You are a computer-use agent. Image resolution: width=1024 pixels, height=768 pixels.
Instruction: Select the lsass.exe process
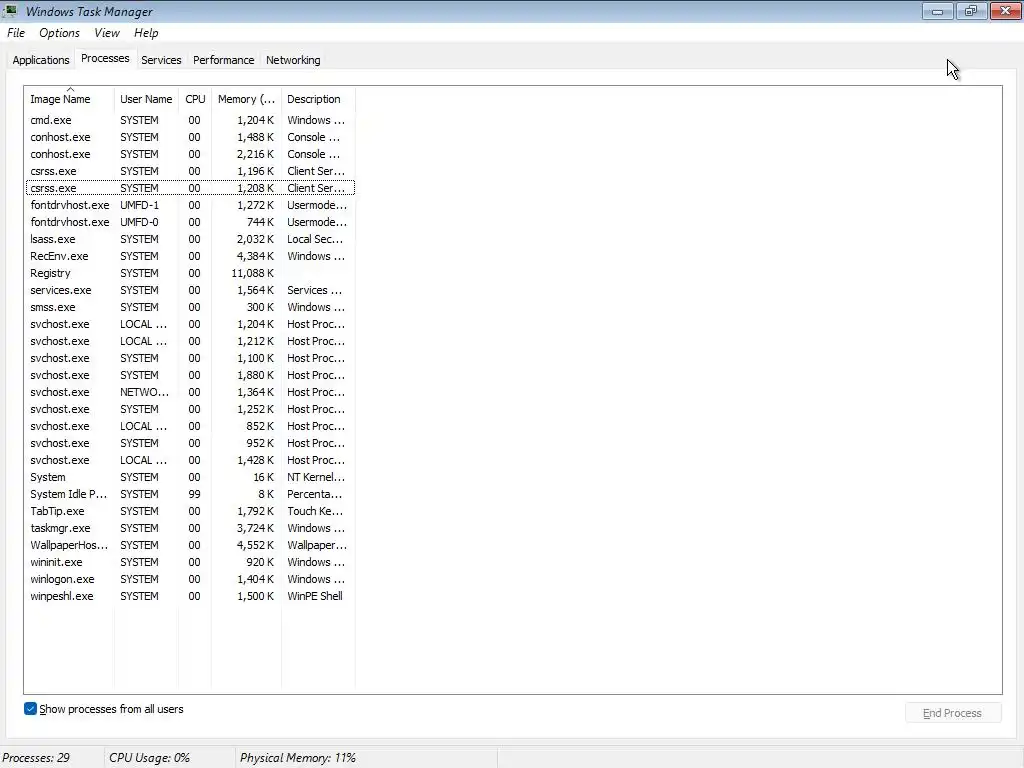tap(190, 239)
